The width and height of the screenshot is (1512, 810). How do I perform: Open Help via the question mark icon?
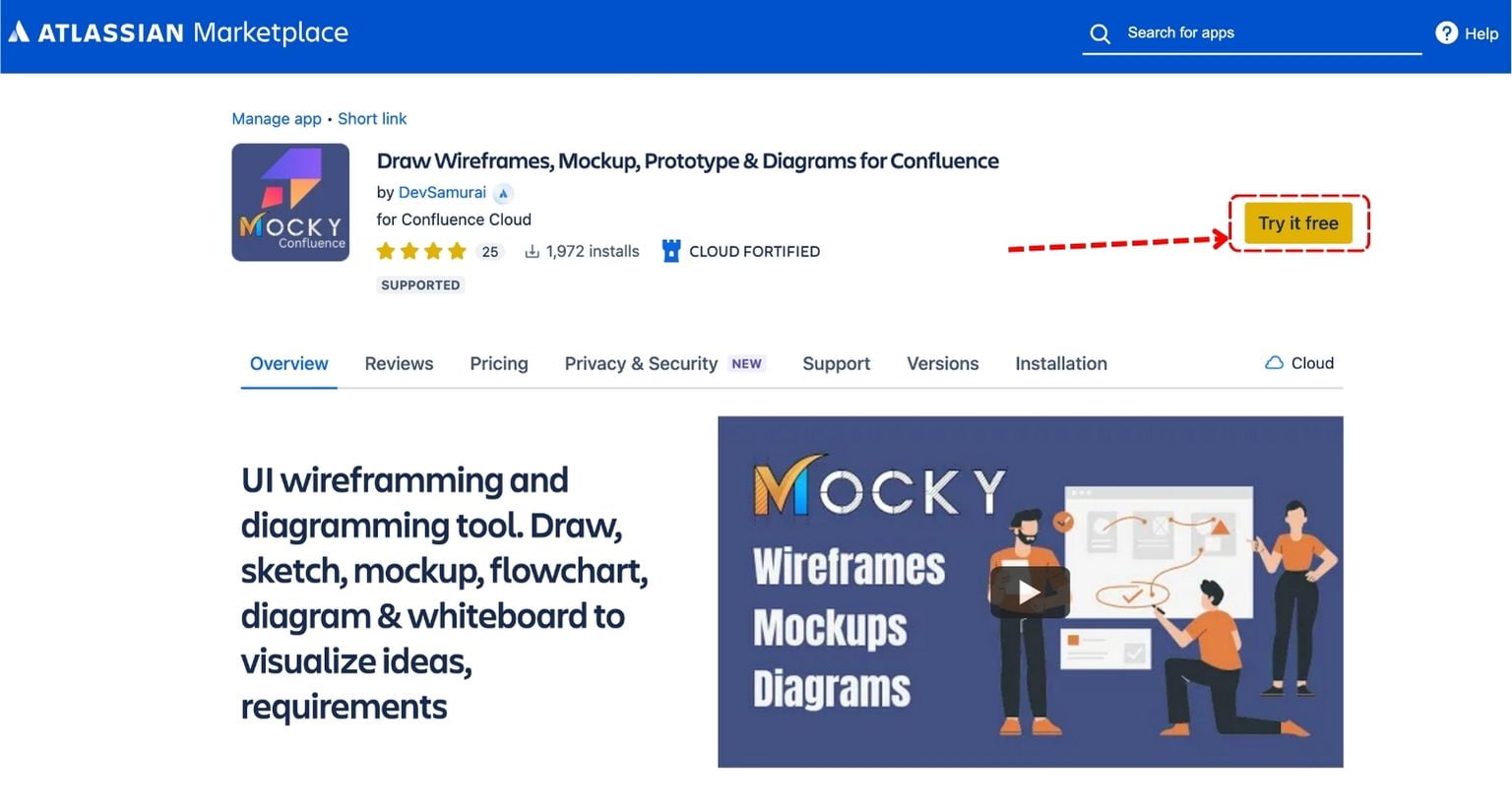[1445, 32]
